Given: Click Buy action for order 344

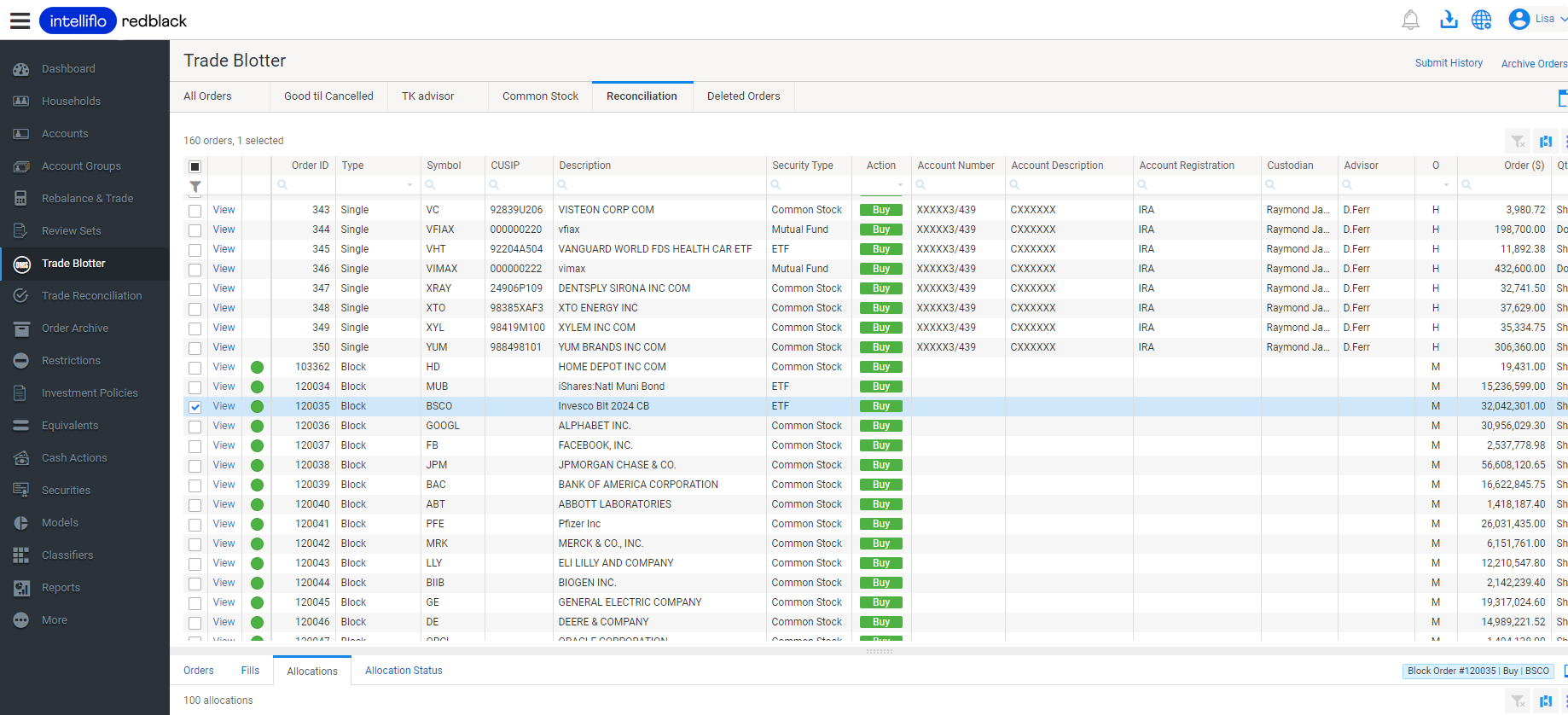Looking at the screenshot, I should tap(881, 230).
